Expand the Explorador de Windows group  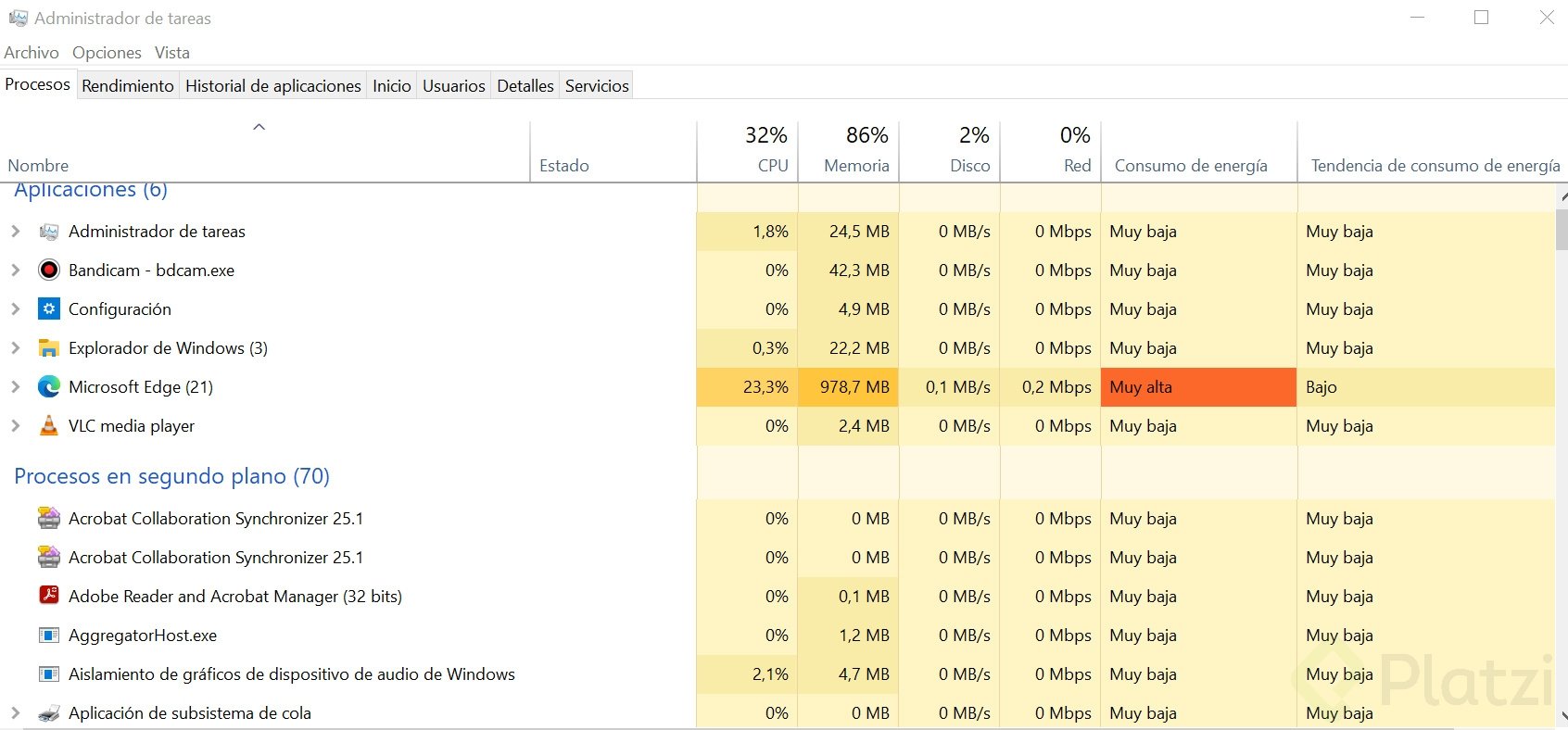click(x=15, y=348)
